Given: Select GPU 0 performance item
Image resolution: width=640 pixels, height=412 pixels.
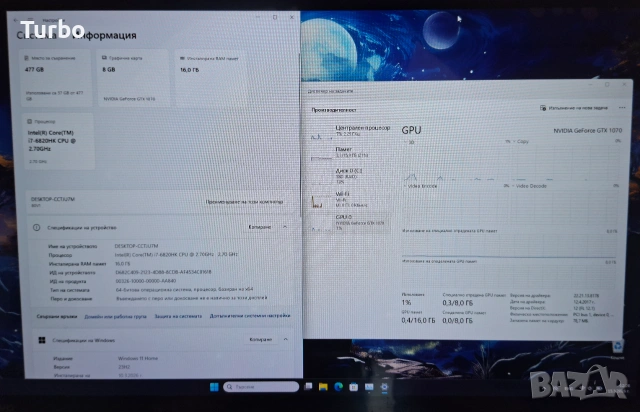Looking at the screenshot, I should [350, 223].
